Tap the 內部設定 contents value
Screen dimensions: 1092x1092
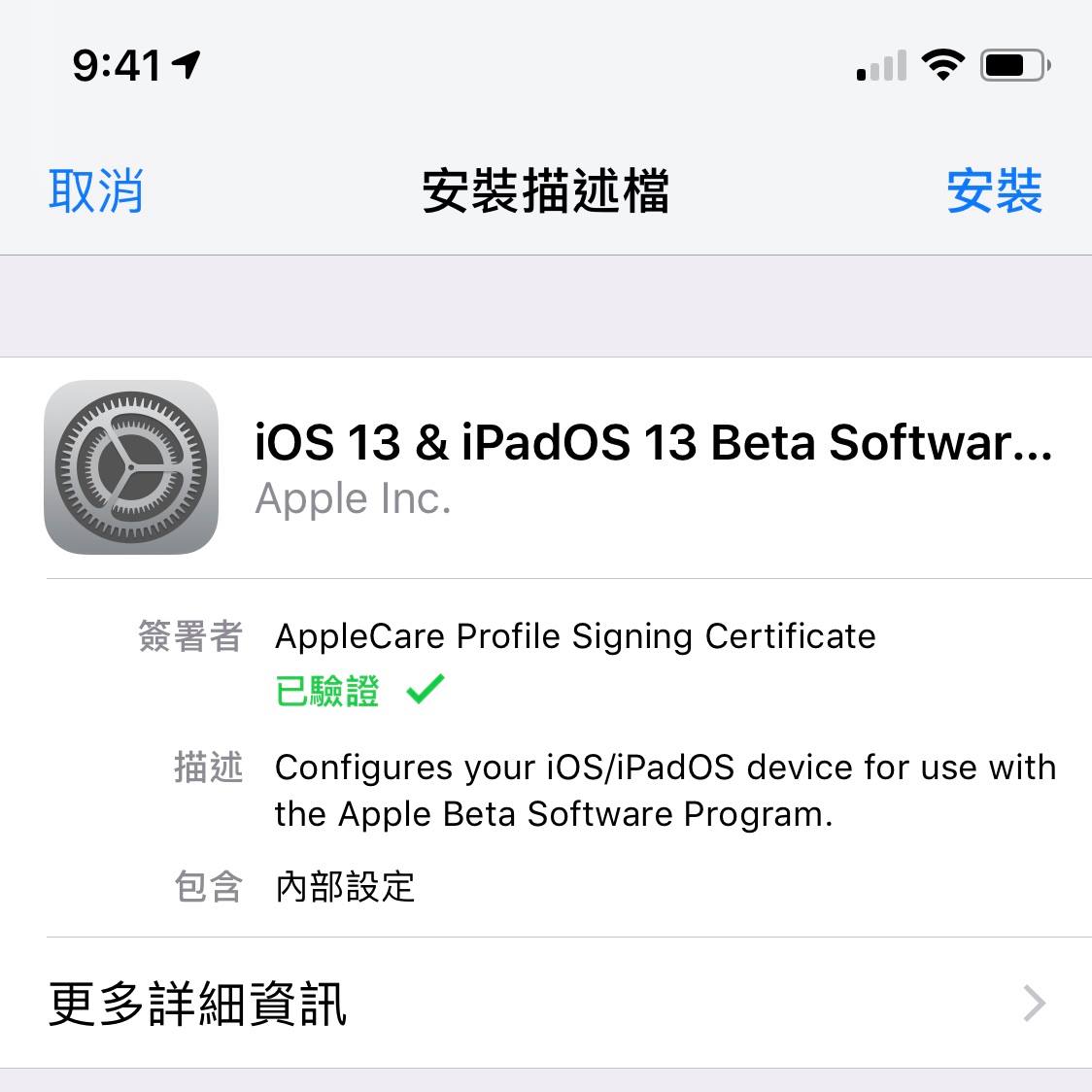click(345, 886)
